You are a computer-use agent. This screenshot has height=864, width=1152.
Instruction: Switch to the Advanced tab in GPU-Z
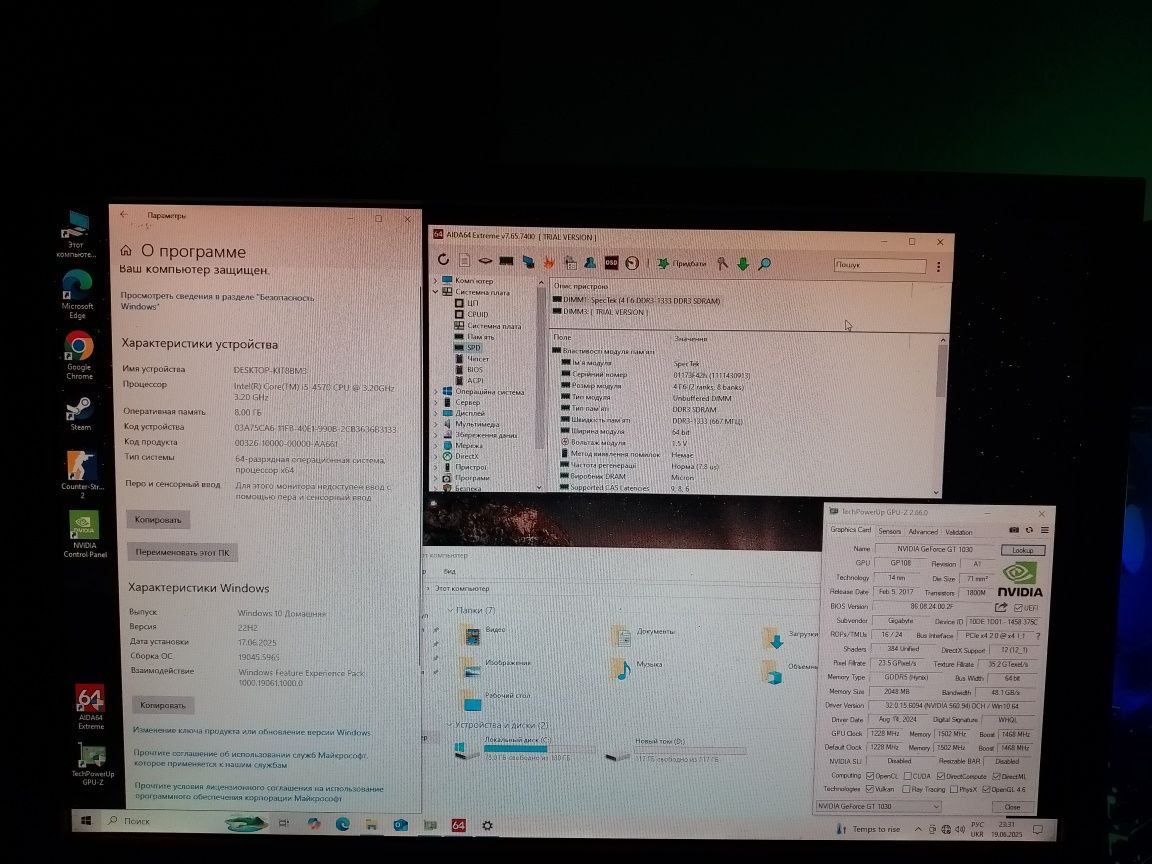point(923,531)
